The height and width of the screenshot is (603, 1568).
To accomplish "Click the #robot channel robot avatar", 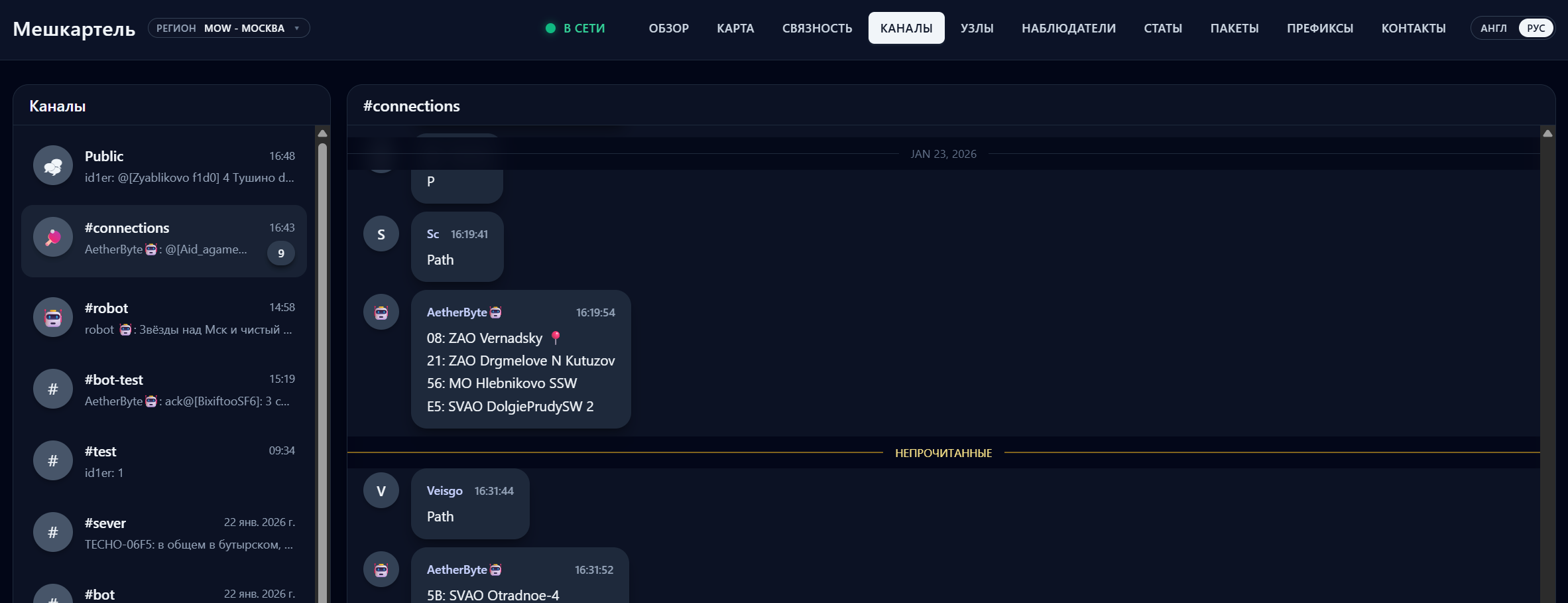I will pyautogui.click(x=53, y=318).
